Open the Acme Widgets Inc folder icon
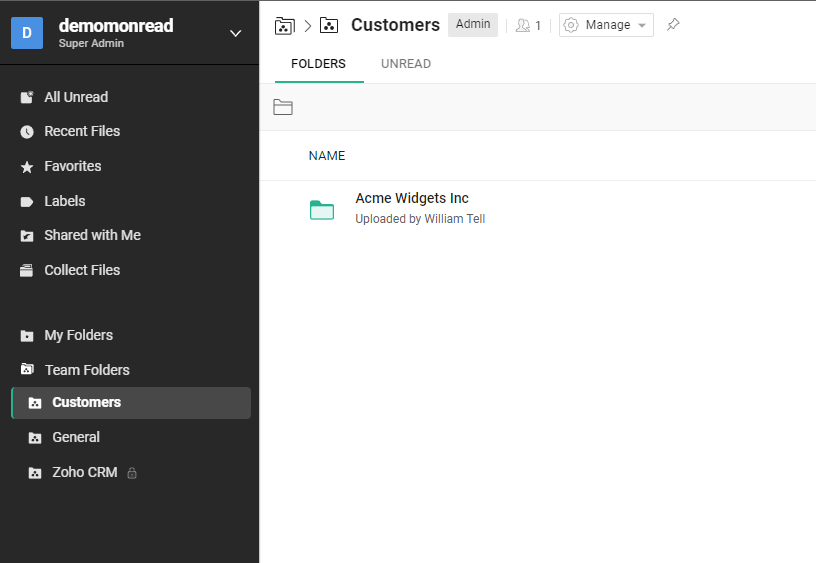The height and width of the screenshot is (563, 816). 322,210
